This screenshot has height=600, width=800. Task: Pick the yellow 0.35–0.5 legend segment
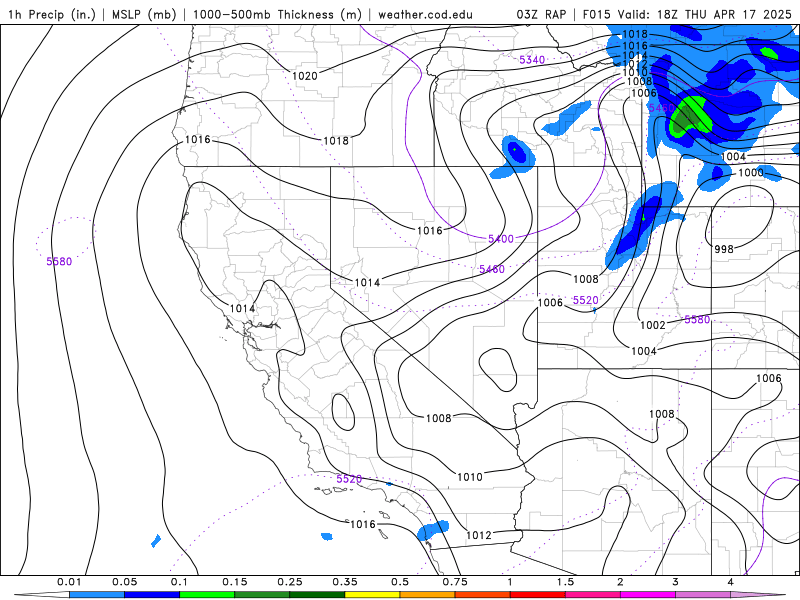[372, 595]
